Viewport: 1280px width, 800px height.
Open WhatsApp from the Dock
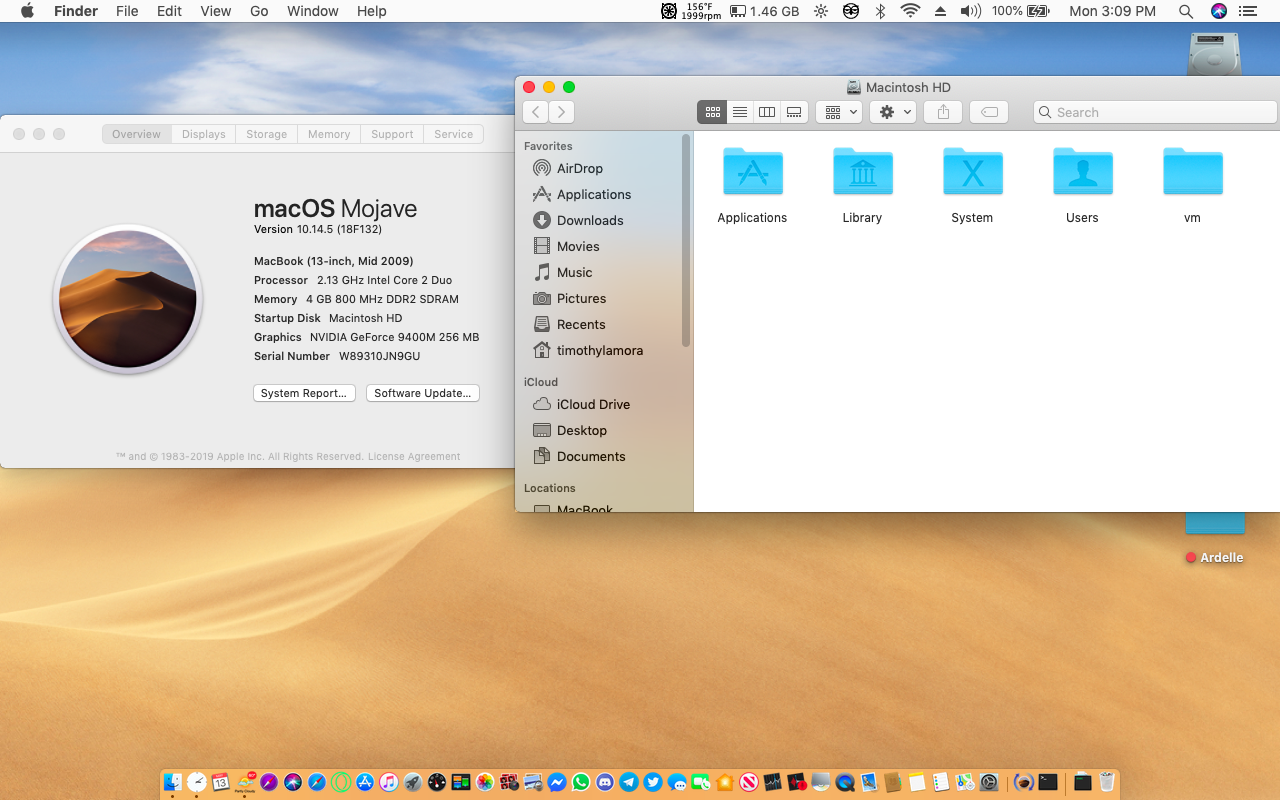(x=581, y=782)
